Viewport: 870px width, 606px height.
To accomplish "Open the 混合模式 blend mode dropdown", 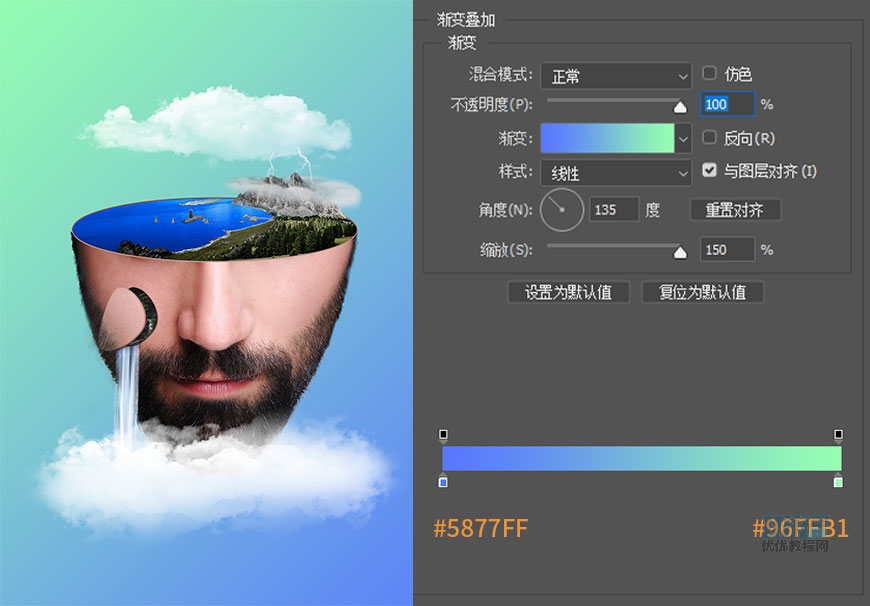I will (x=616, y=76).
